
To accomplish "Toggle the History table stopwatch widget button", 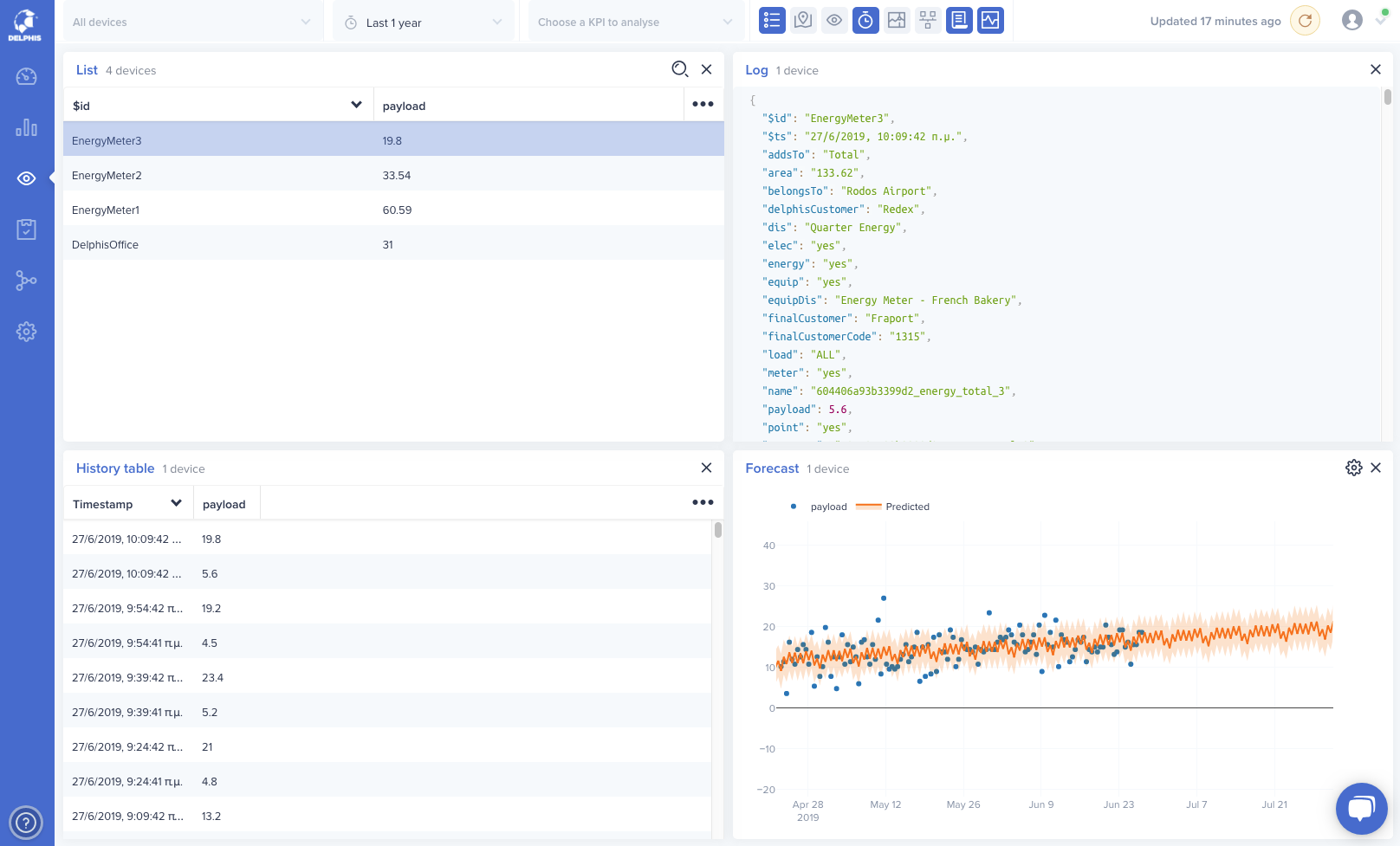I will (865, 20).
